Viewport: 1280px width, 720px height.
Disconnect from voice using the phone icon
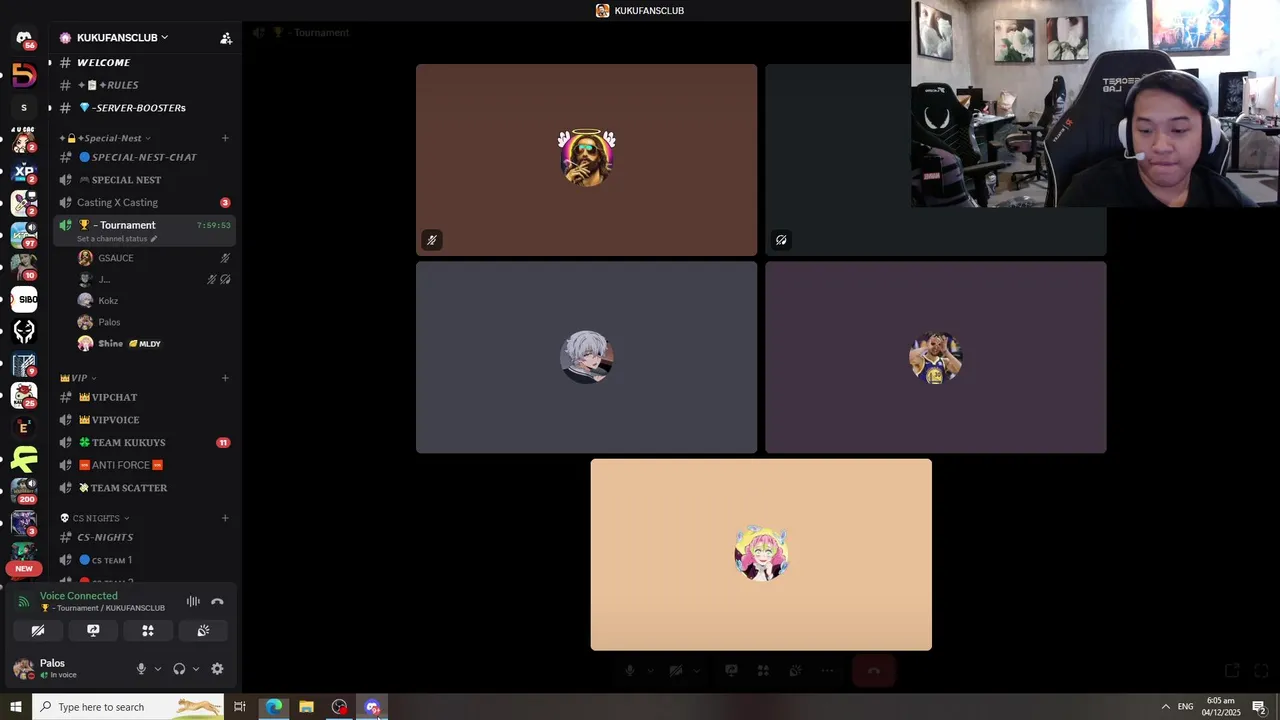point(217,602)
